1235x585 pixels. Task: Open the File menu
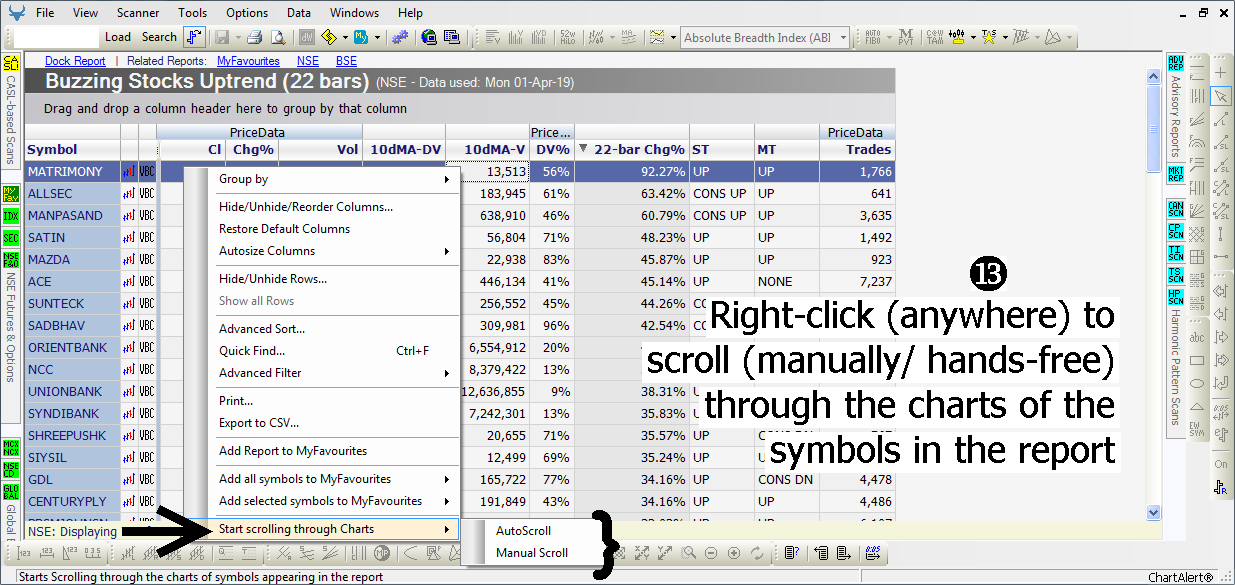[45, 13]
